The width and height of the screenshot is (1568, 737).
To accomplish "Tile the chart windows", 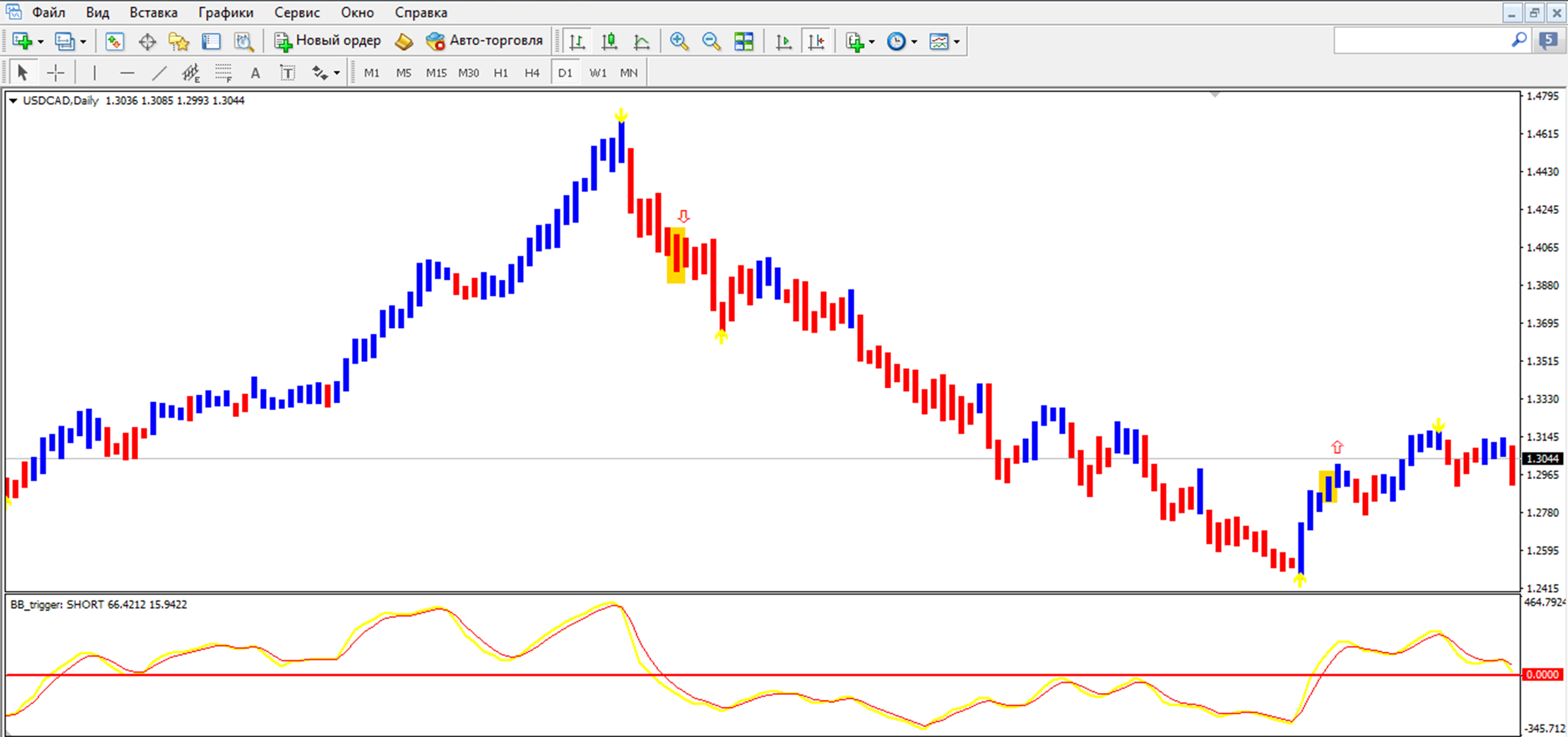I will [x=744, y=41].
